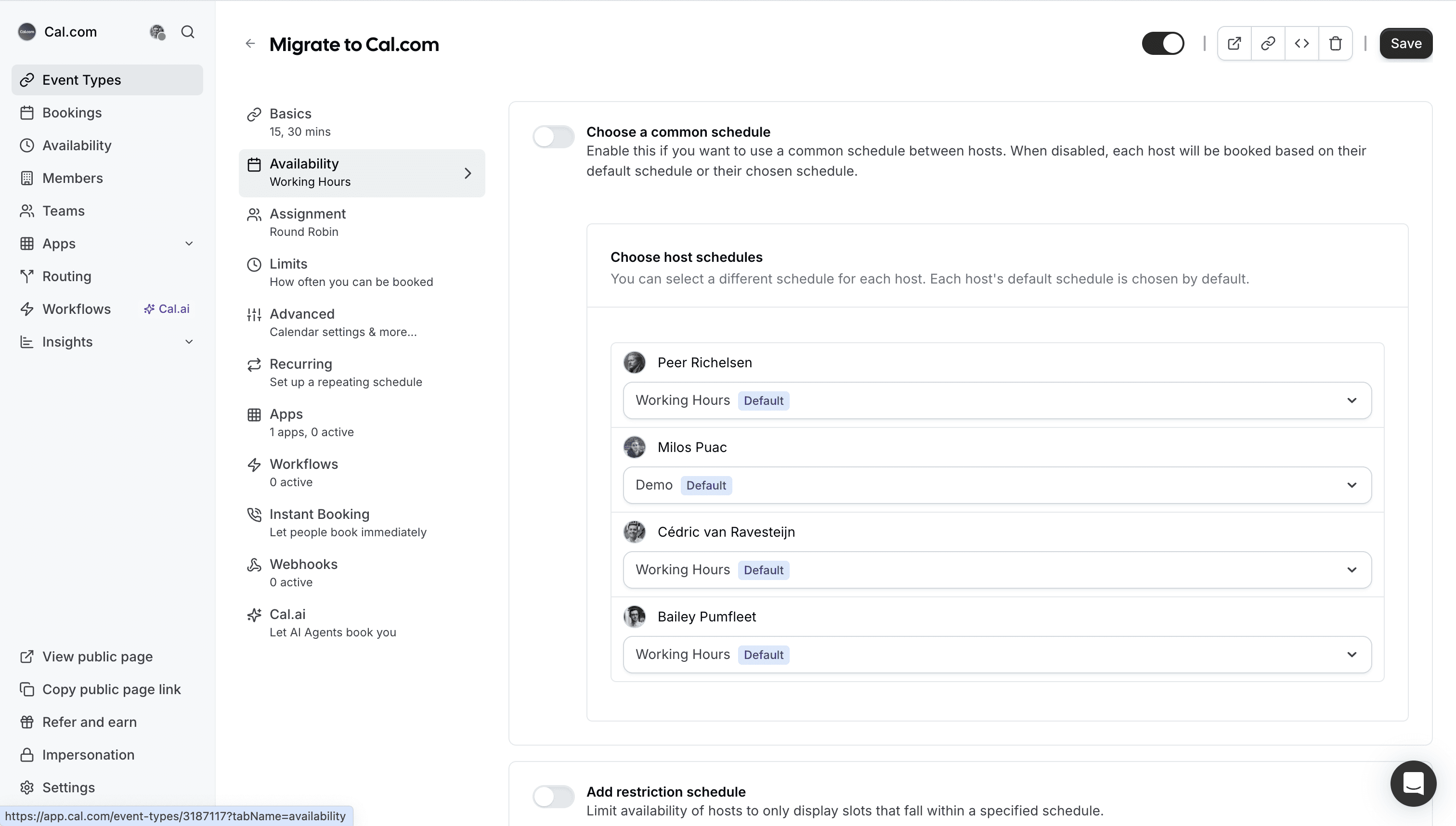
Task: Delete event type with trash icon
Action: coord(1335,44)
